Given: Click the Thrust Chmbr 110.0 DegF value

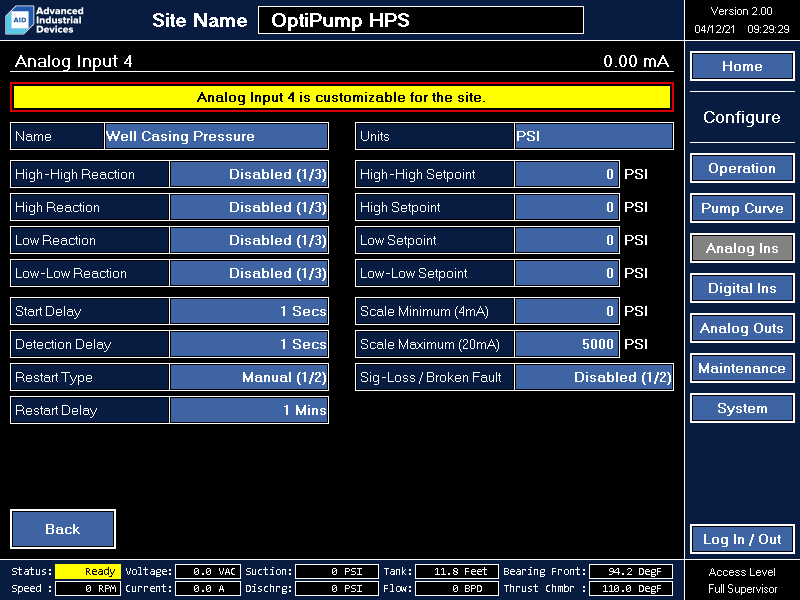Looking at the screenshot, I should coord(631,588).
